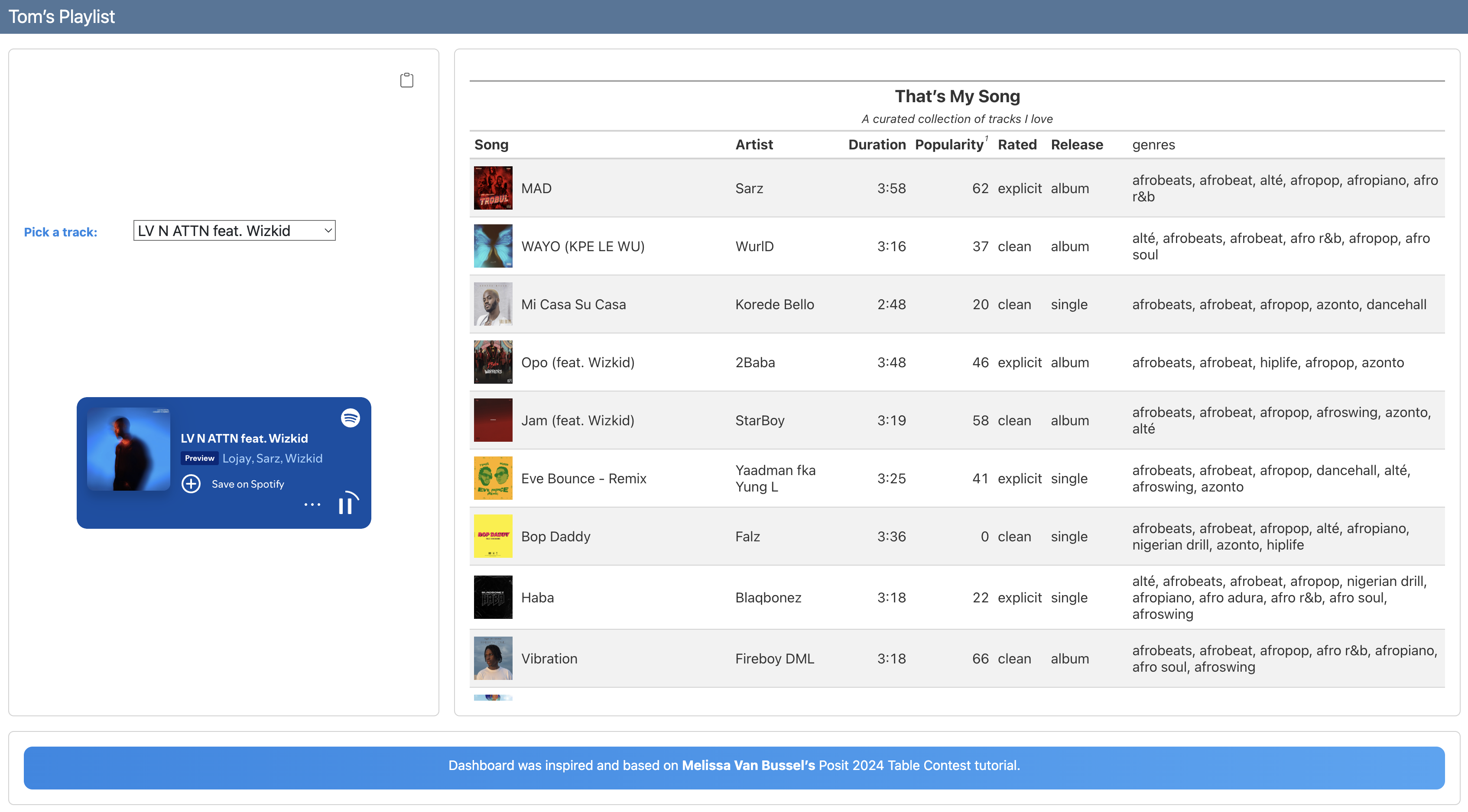This screenshot has width=1468, height=812.
Task: Click the Melissa Van Bussel's credit text
Action: (748, 765)
